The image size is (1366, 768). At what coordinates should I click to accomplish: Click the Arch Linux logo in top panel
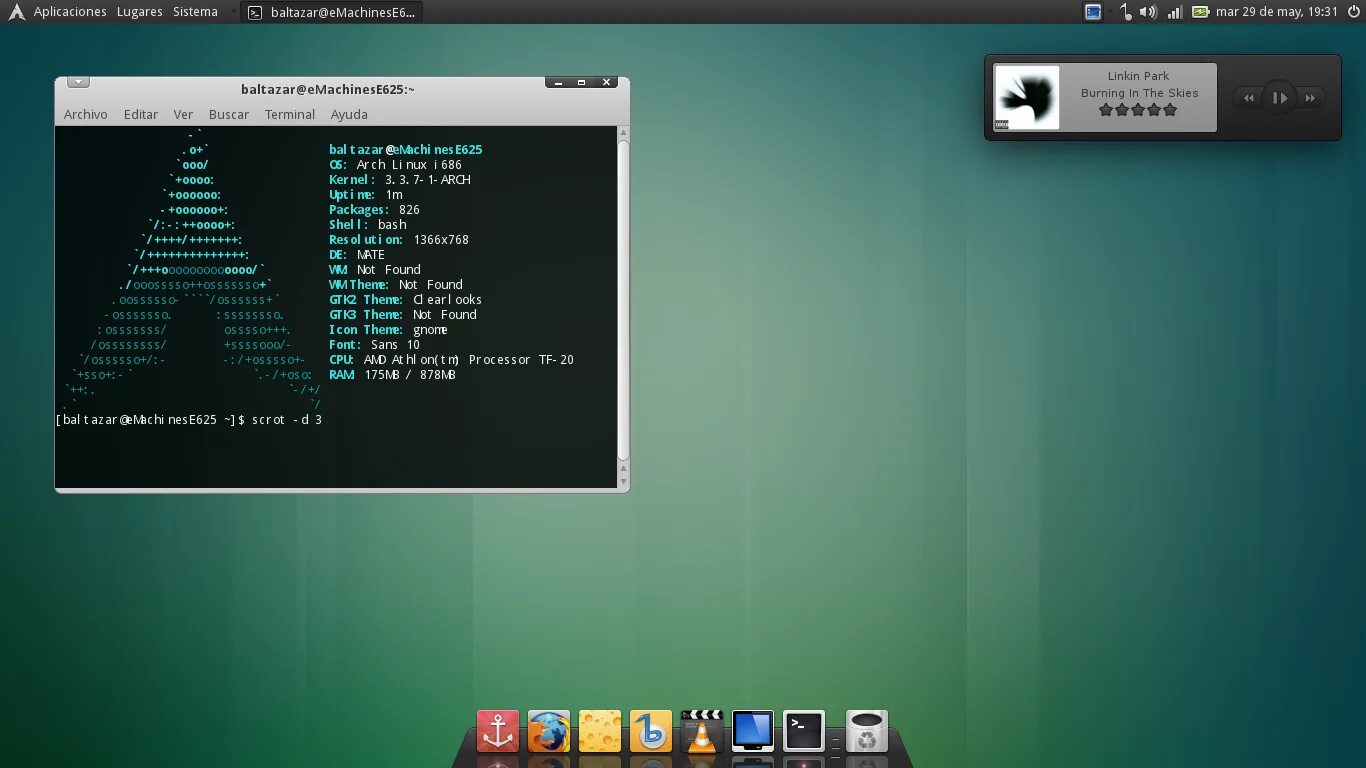(16, 12)
